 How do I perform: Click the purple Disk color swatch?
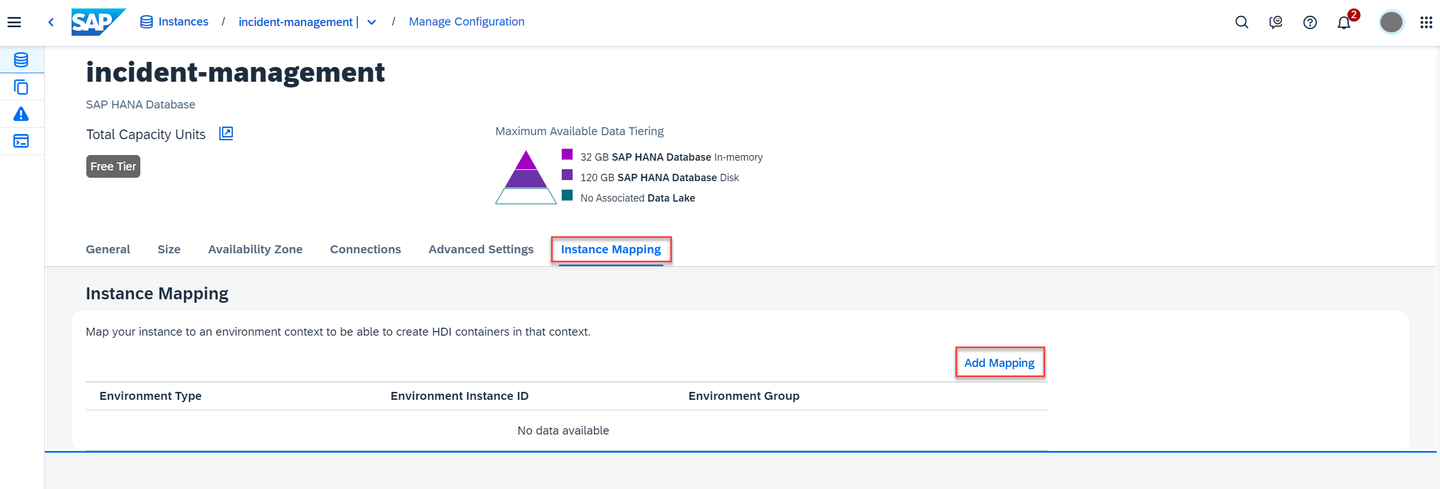click(567, 176)
